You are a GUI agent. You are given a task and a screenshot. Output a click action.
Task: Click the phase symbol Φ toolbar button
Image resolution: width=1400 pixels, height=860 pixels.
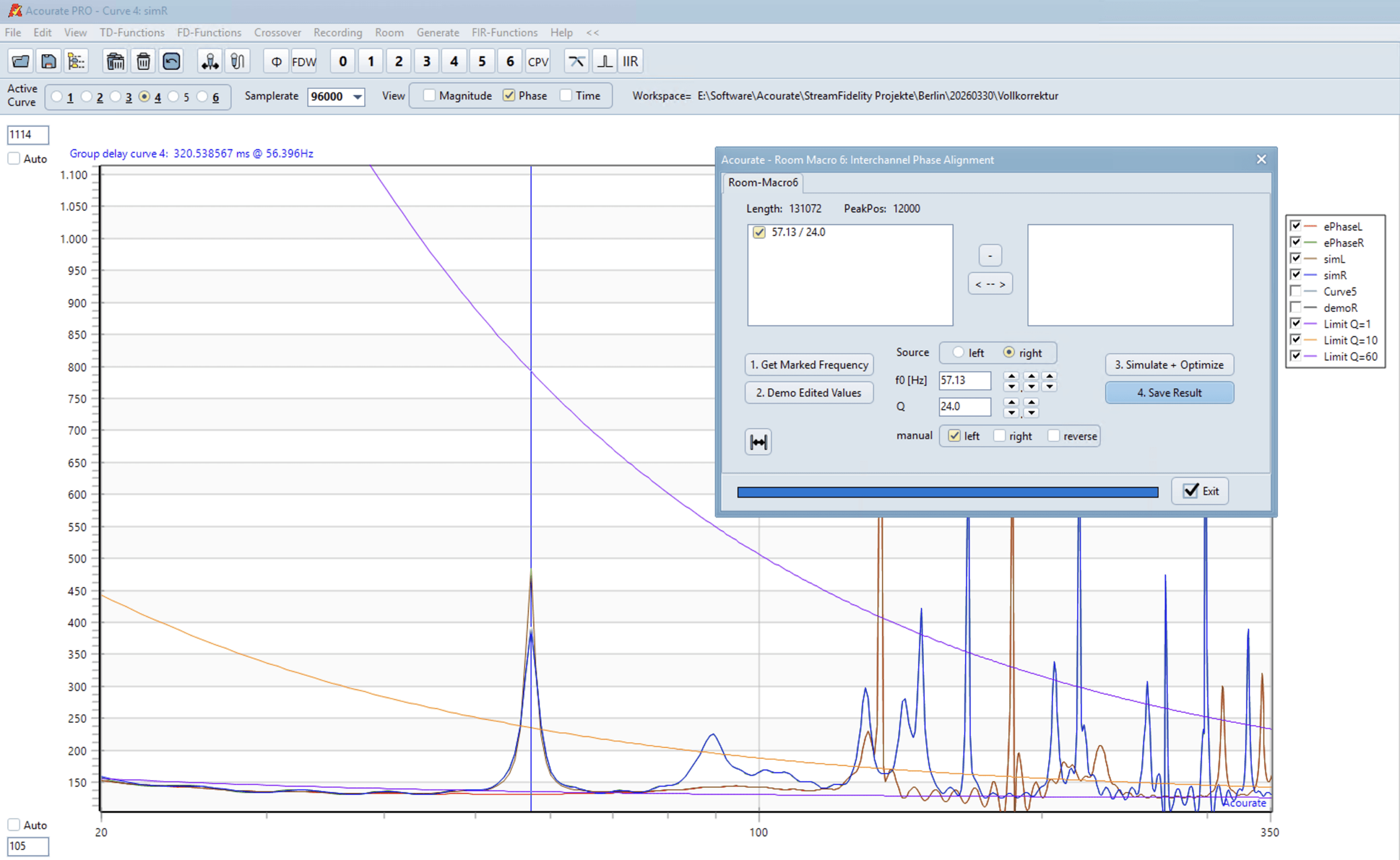[277, 61]
